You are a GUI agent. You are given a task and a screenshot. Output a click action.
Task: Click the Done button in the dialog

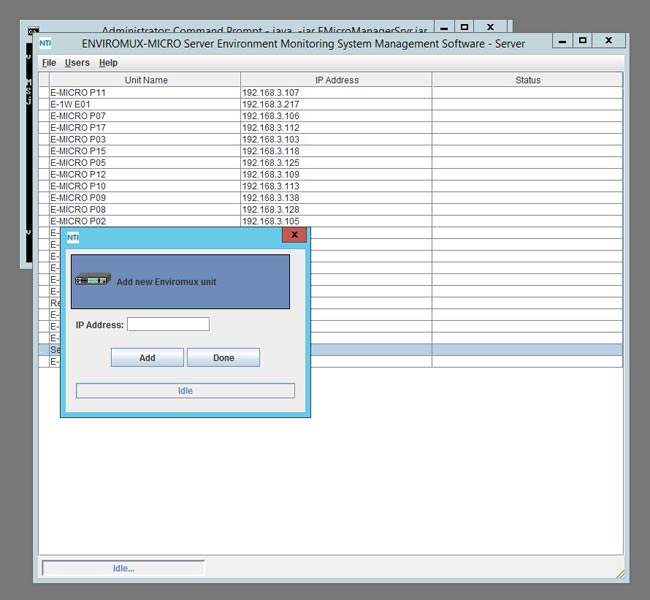[x=223, y=357]
